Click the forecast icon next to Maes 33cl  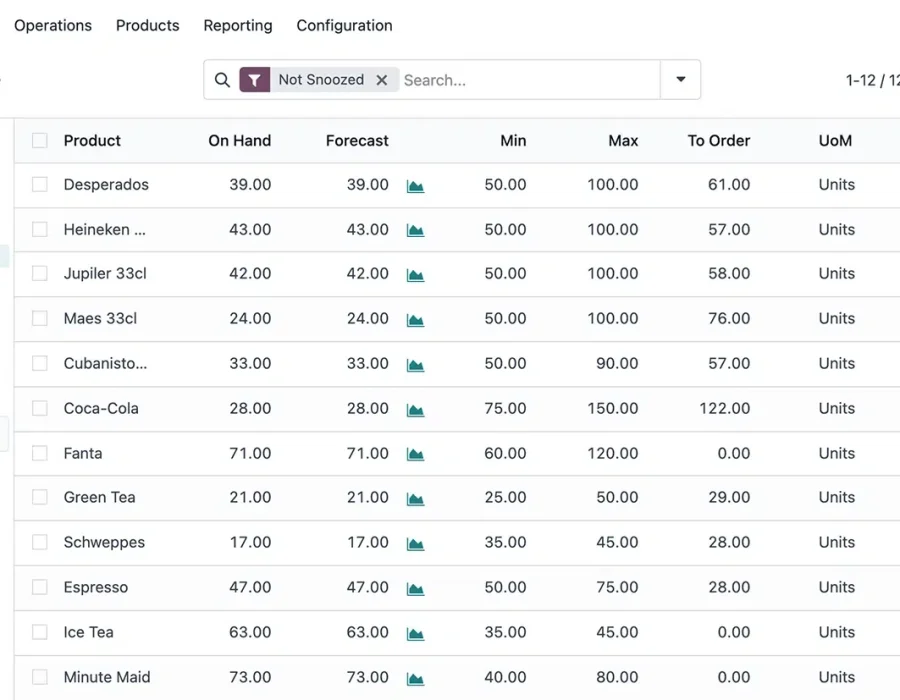click(x=416, y=318)
